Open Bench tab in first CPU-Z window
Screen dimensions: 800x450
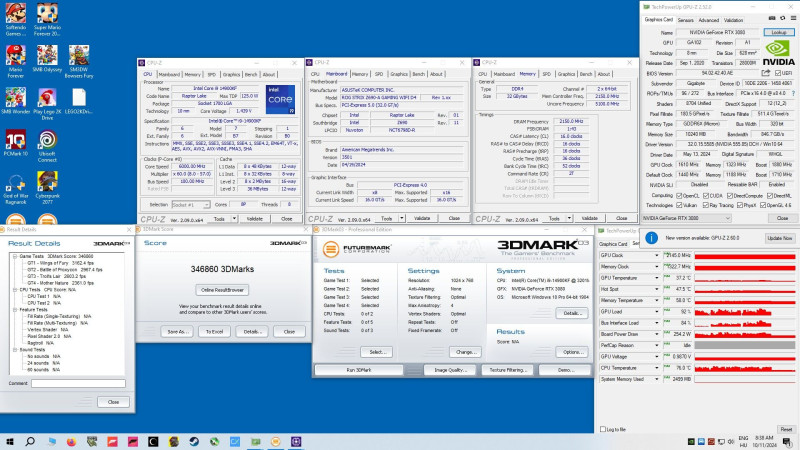(x=251, y=74)
